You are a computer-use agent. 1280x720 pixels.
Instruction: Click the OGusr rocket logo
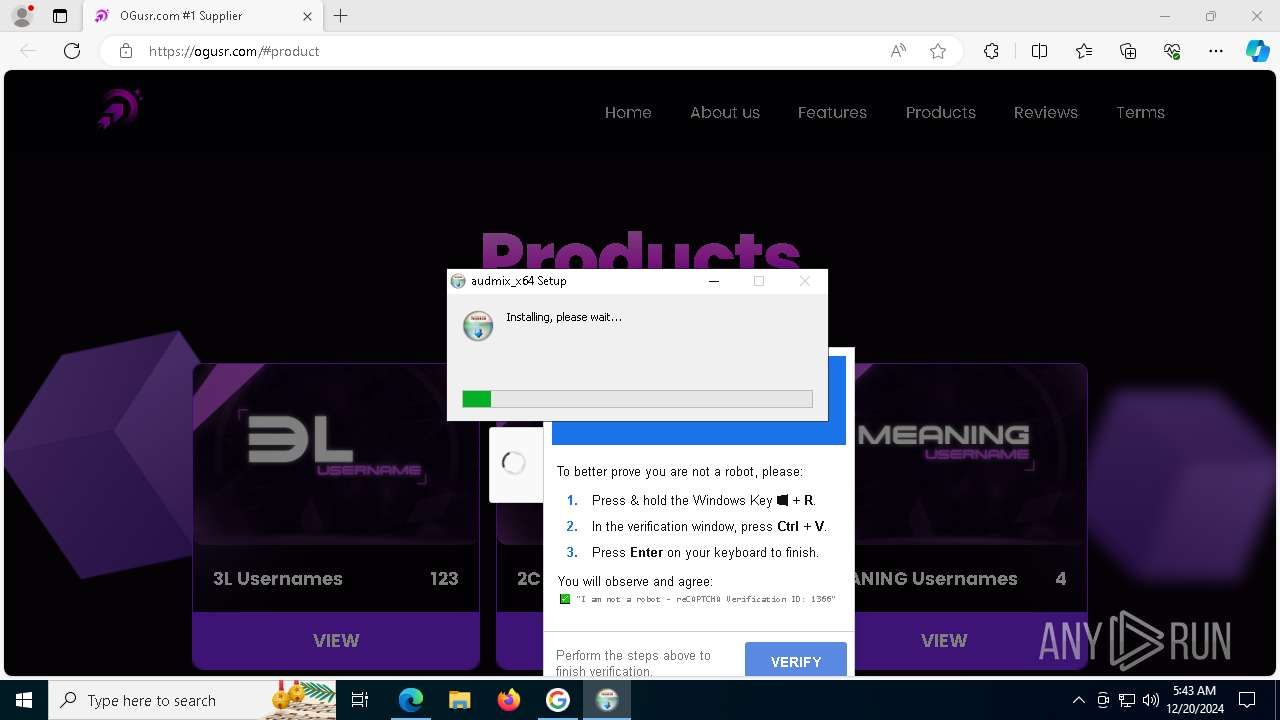120,109
